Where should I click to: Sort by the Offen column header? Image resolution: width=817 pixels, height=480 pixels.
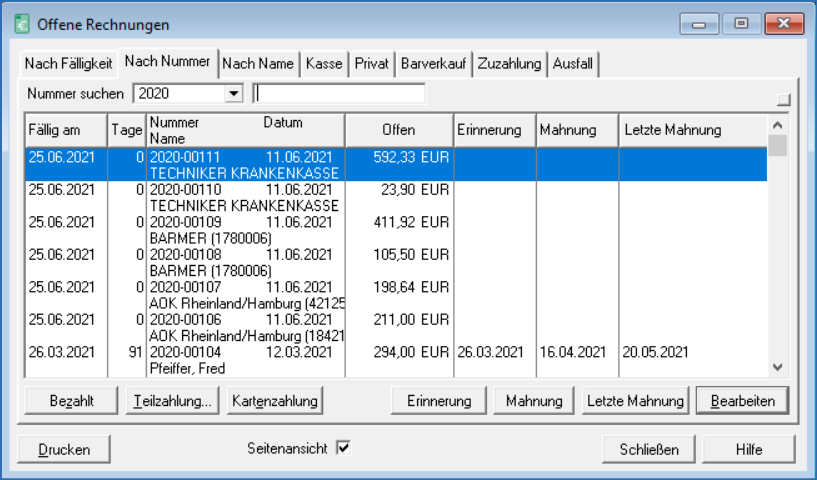398,130
